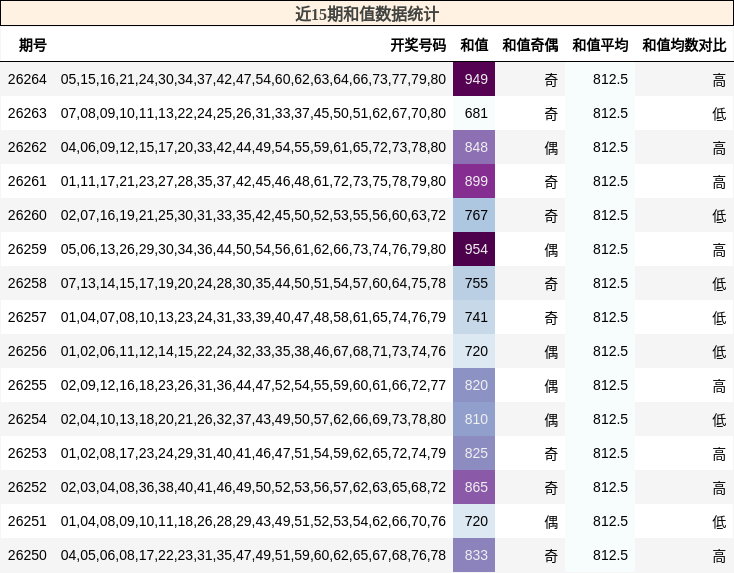Select winning numbers of period 26263

[253, 113]
